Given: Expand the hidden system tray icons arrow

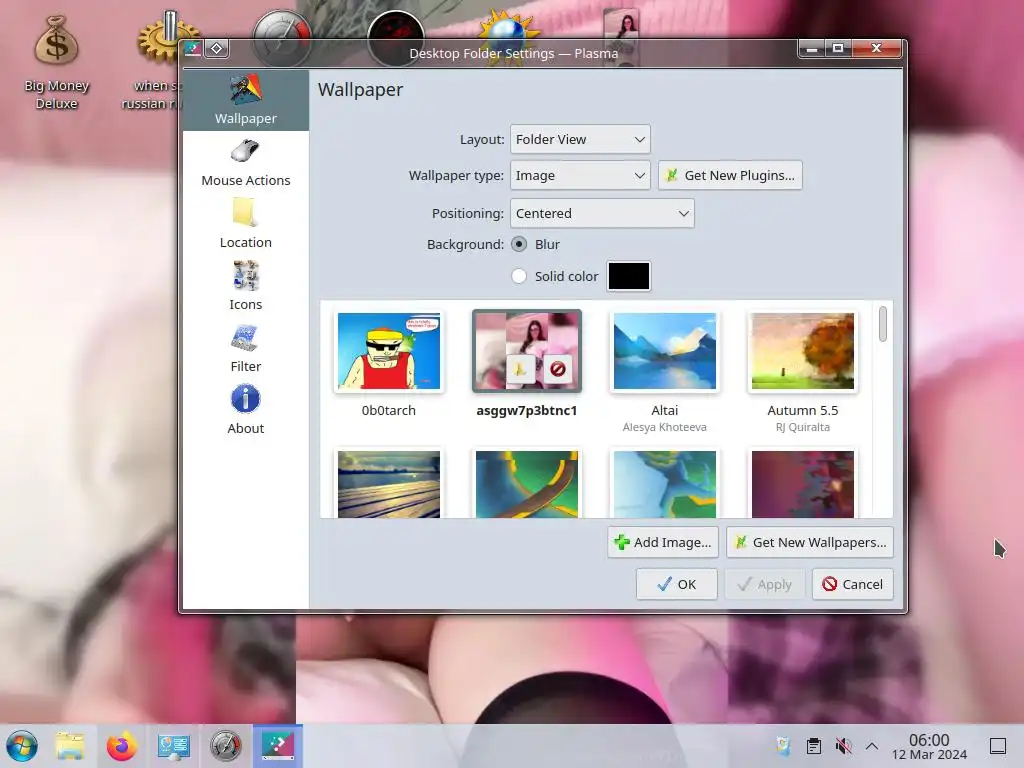Looking at the screenshot, I should tap(872, 746).
